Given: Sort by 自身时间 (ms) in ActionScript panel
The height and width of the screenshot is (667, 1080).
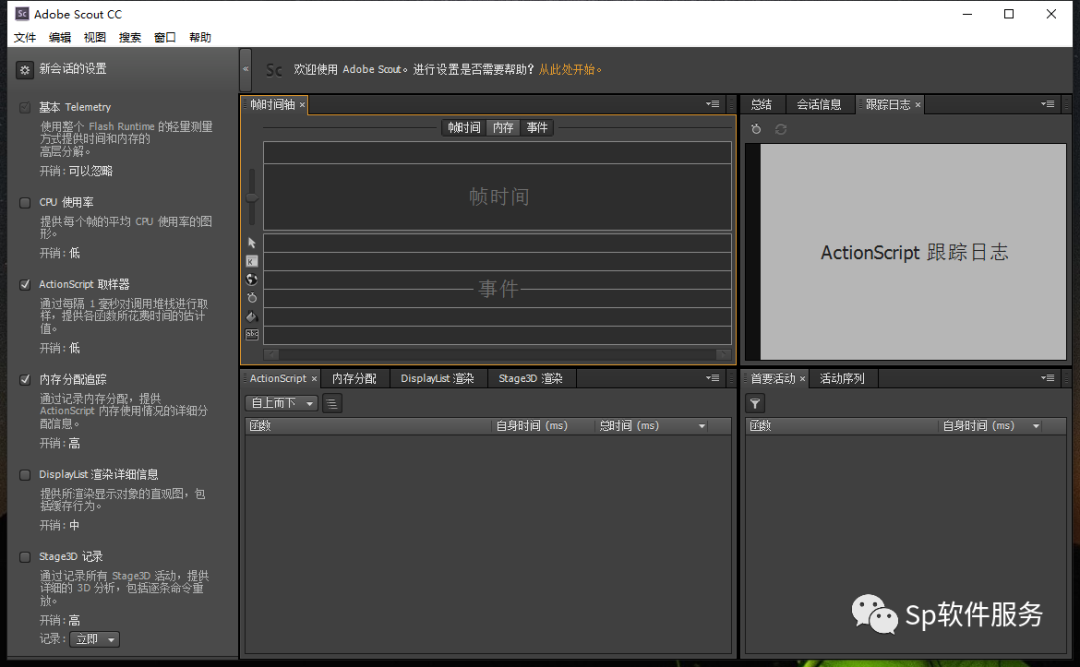Looking at the screenshot, I should click(x=542, y=427).
